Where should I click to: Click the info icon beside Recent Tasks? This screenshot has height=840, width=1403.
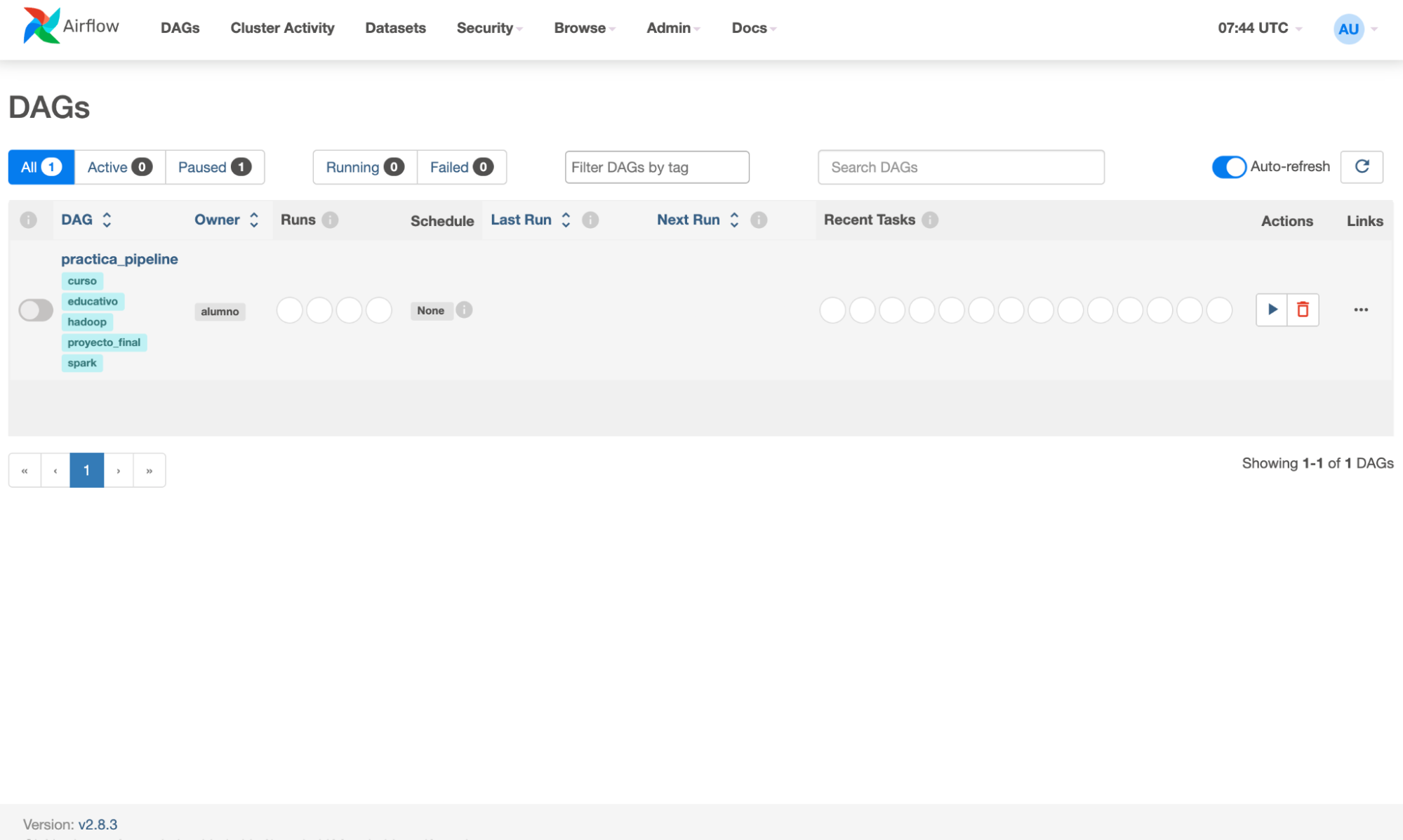[930, 220]
